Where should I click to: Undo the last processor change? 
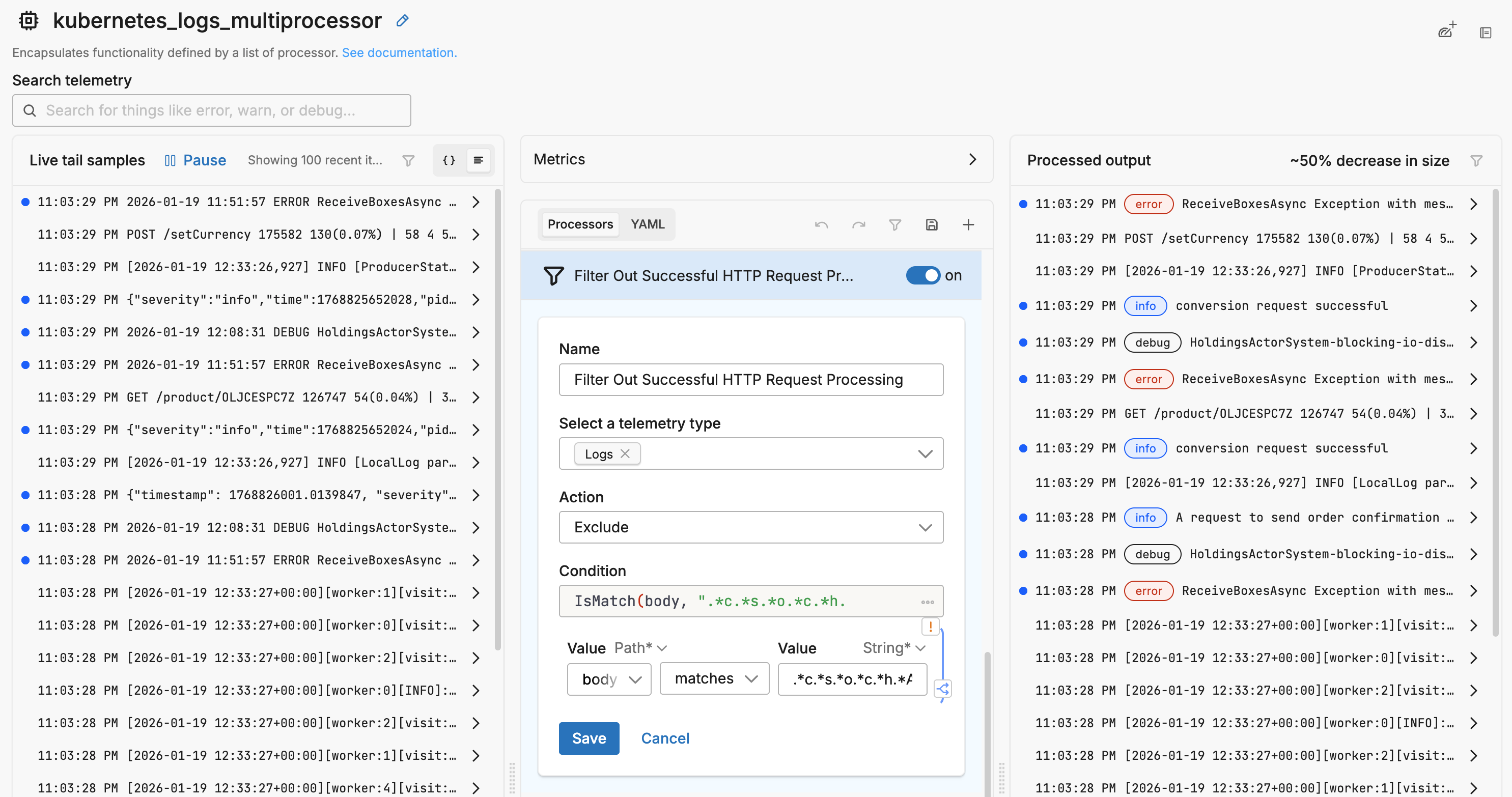point(821,224)
